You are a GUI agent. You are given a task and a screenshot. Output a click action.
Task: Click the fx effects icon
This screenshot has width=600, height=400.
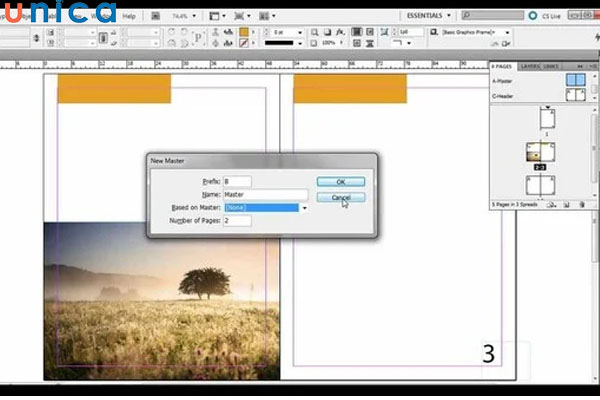click(x=340, y=32)
